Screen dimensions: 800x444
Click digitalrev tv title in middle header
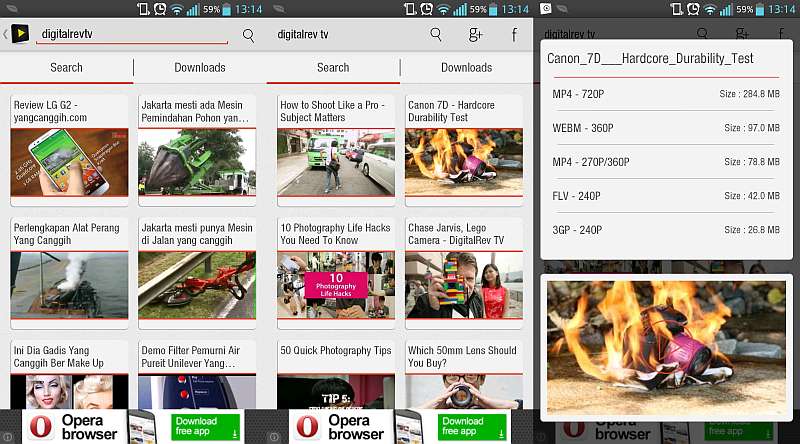(x=303, y=34)
